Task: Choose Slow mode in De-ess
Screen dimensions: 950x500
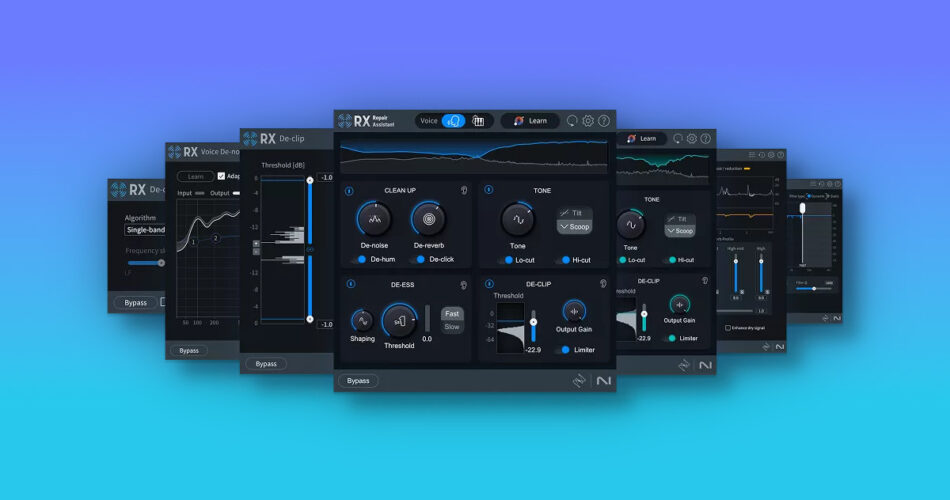Action: (x=452, y=327)
